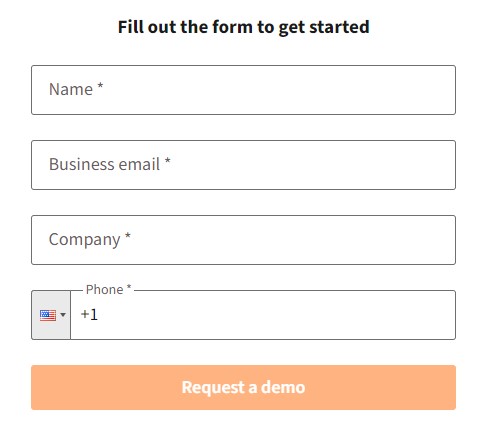Click the asterisk after Business email
Viewport: 488px width, 425px height.
click(x=168, y=161)
